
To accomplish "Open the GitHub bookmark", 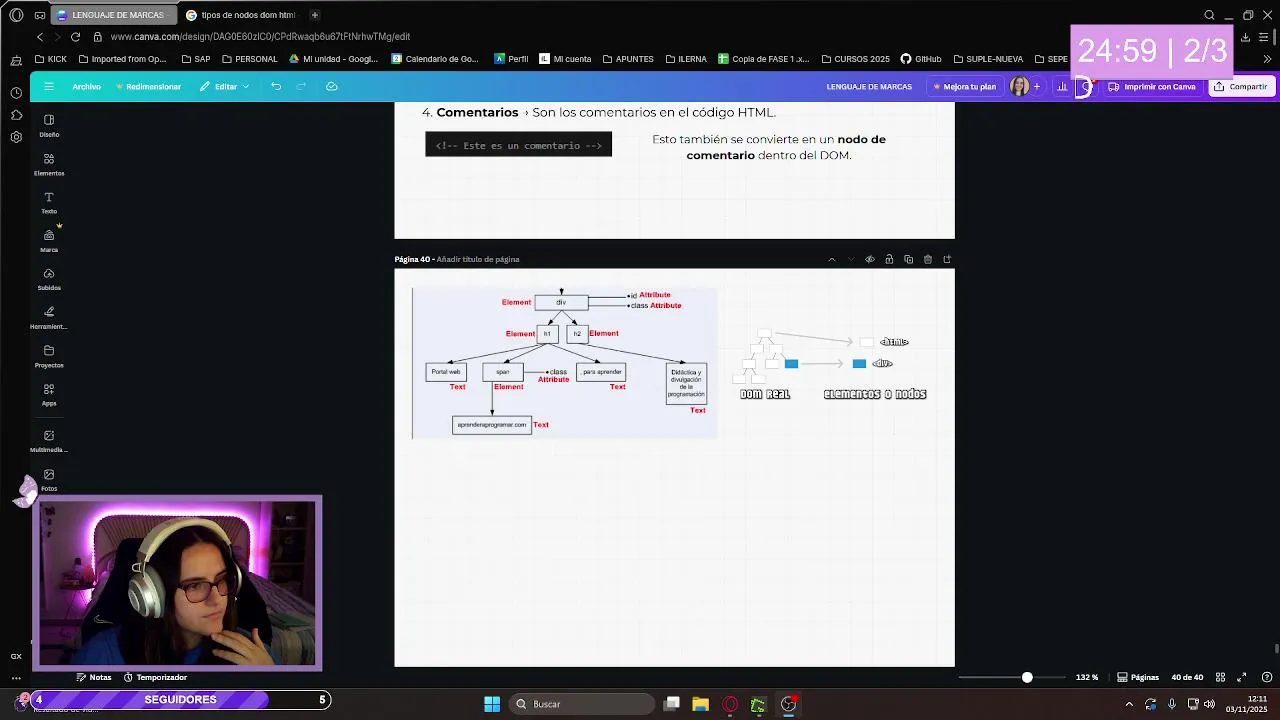I will (921, 59).
